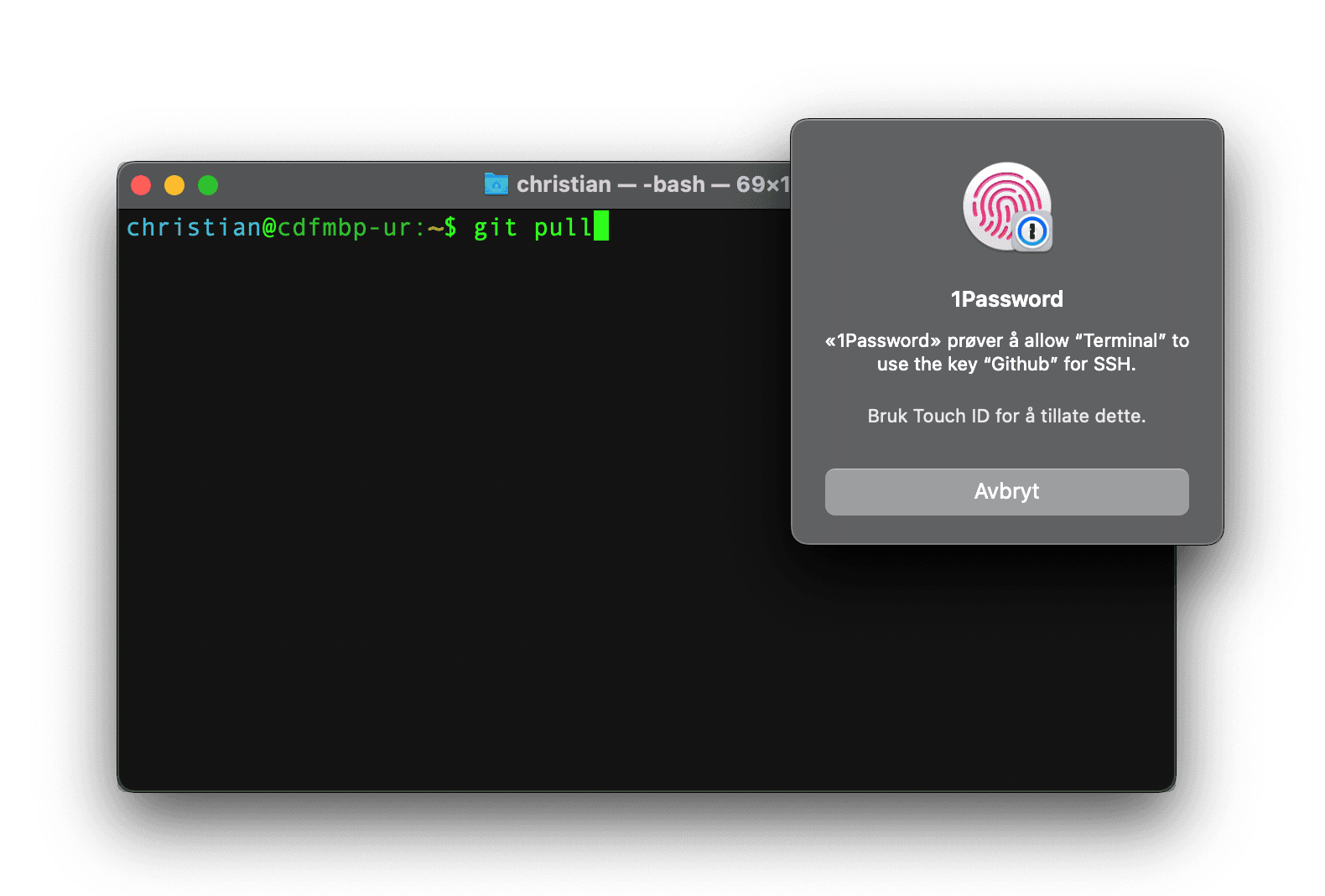This screenshot has width=1325, height=896.
Task: Click the 1Password badge on fingerprint icon
Action: click(1032, 231)
